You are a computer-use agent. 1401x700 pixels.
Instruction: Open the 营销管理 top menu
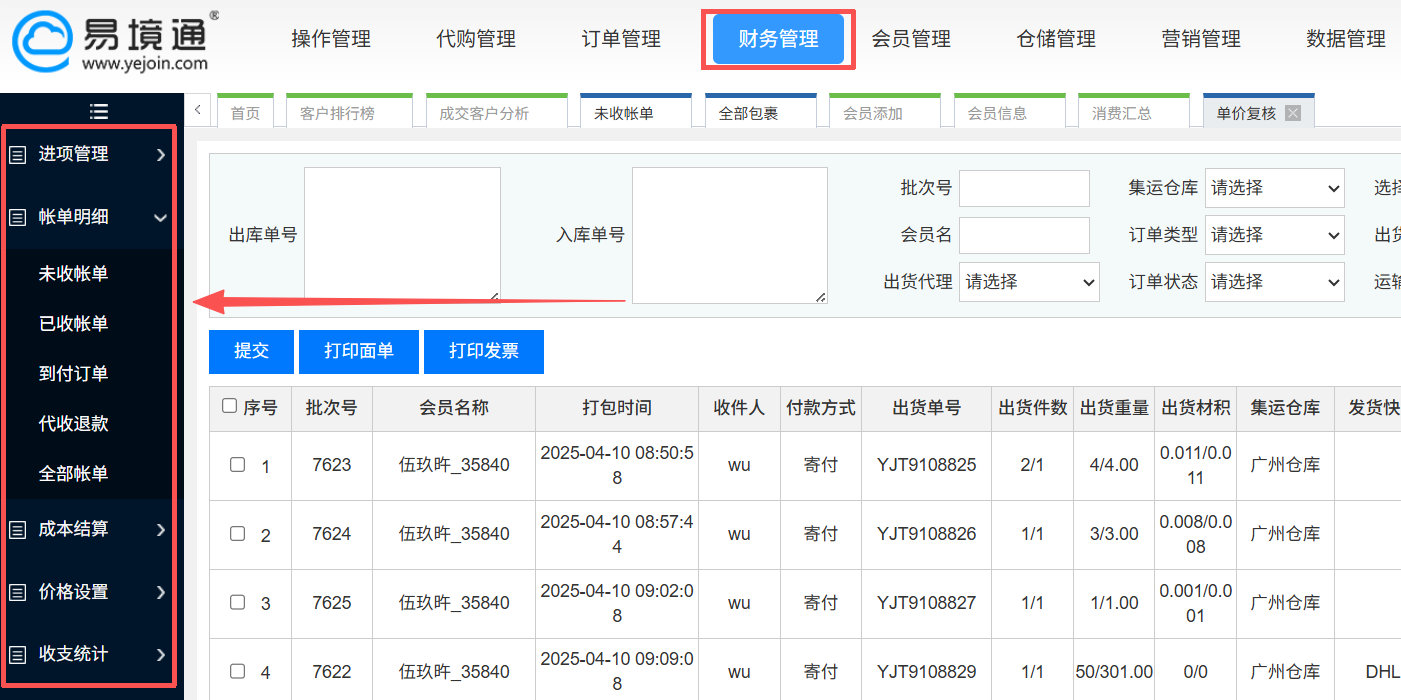coord(1201,39)
